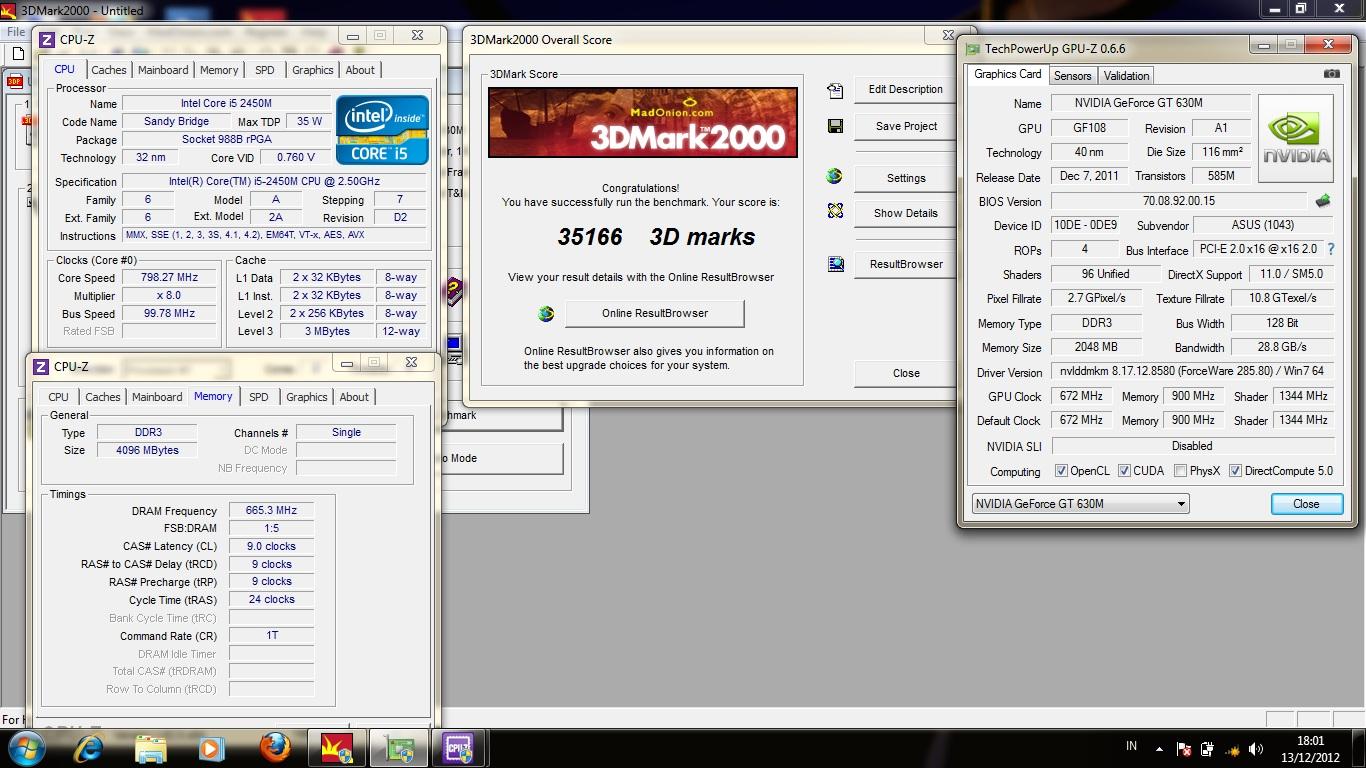
Task: Click the Edit Description document icon
Action: tap(835, 90)
